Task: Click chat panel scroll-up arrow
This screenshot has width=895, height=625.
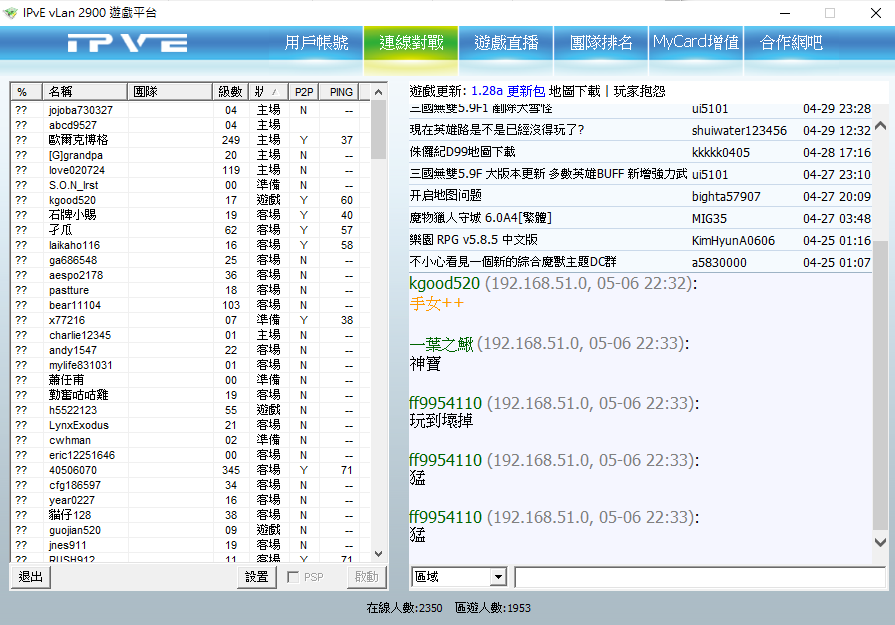Action: tap(880, 127)
